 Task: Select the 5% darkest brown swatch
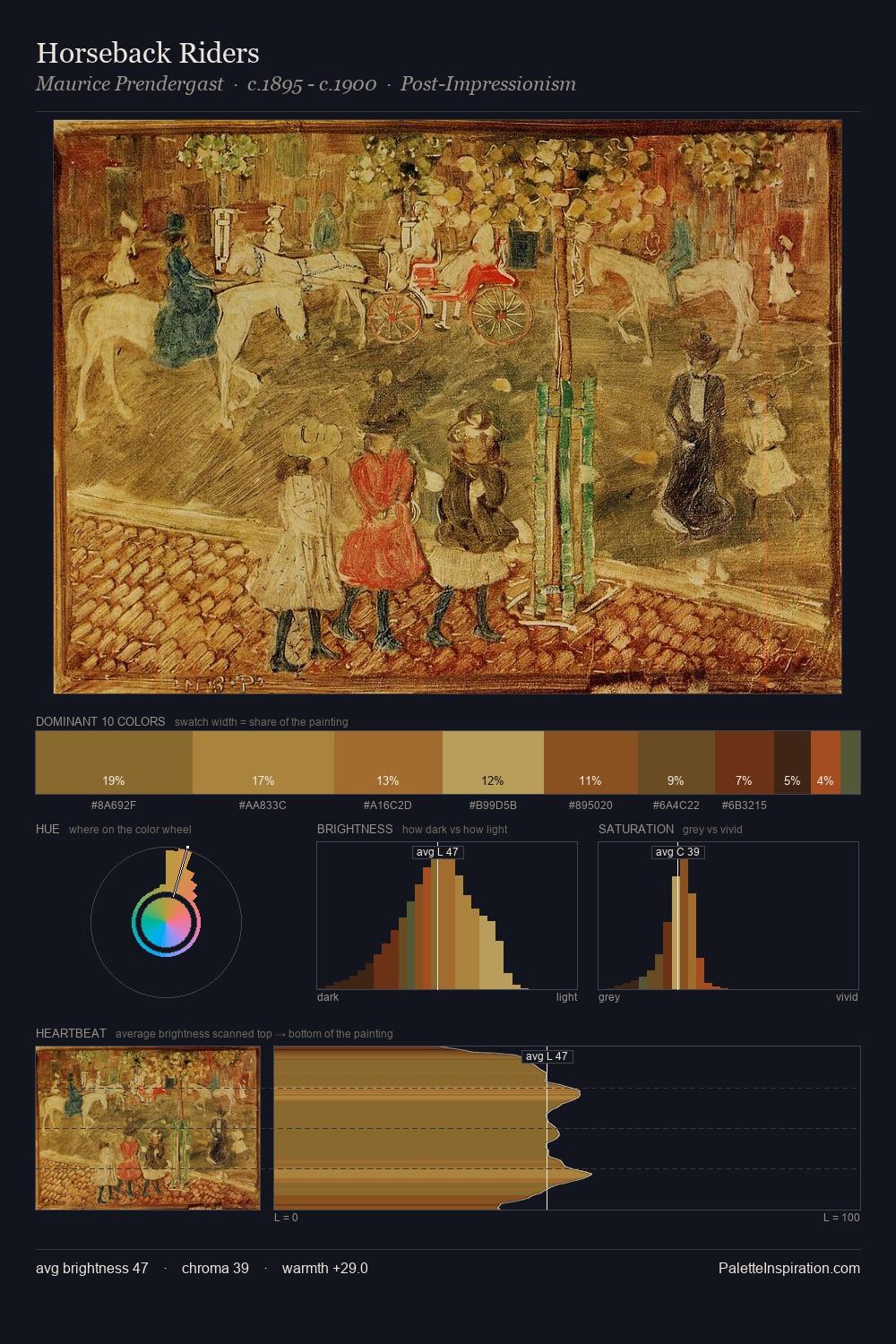(792, 762)
